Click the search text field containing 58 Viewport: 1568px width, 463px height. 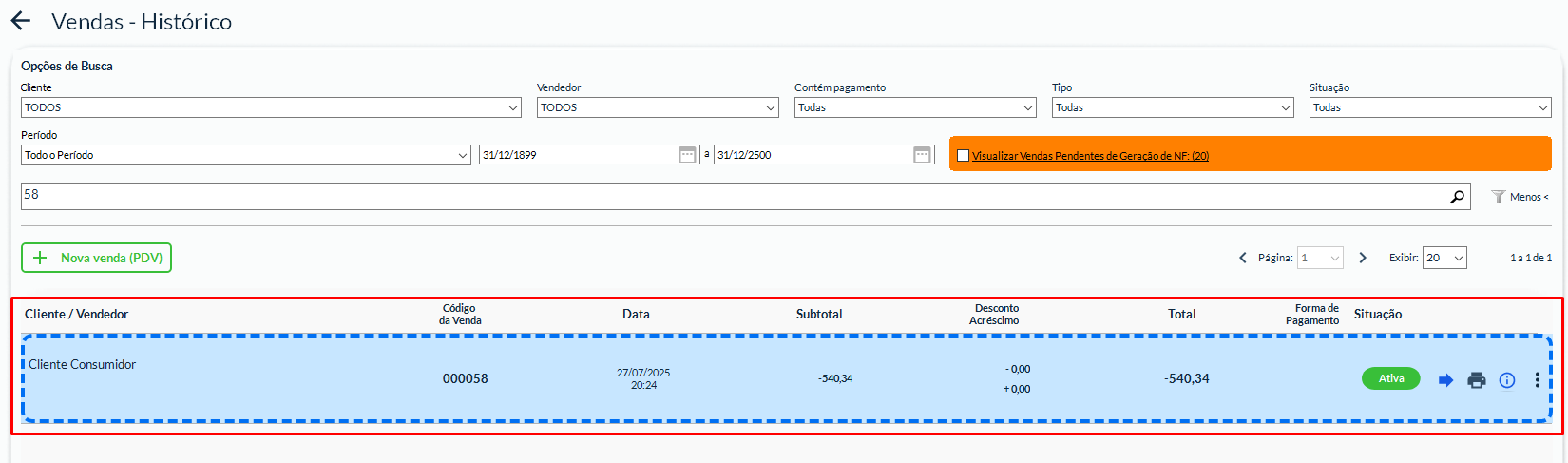[732, 197]
